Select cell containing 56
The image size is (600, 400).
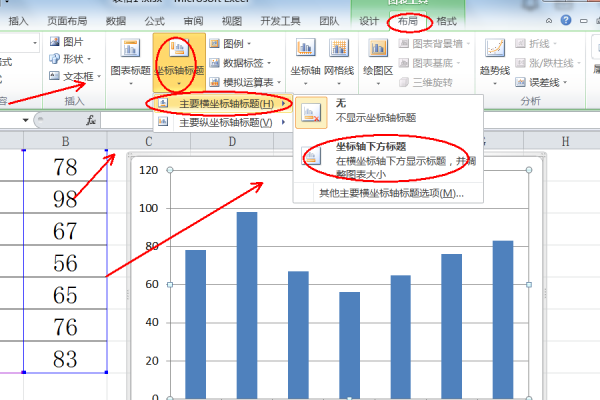click(x=65, y=261)
